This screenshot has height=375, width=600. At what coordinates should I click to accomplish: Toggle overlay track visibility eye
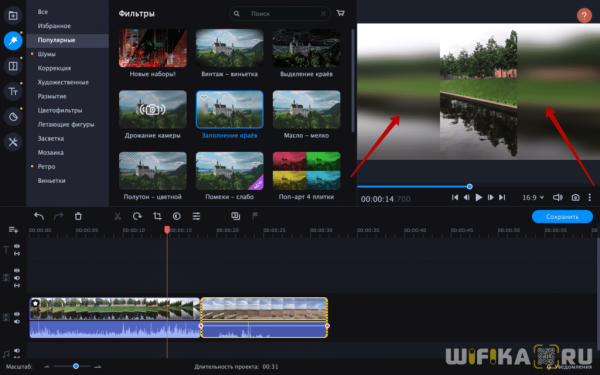tap(17, 270)
